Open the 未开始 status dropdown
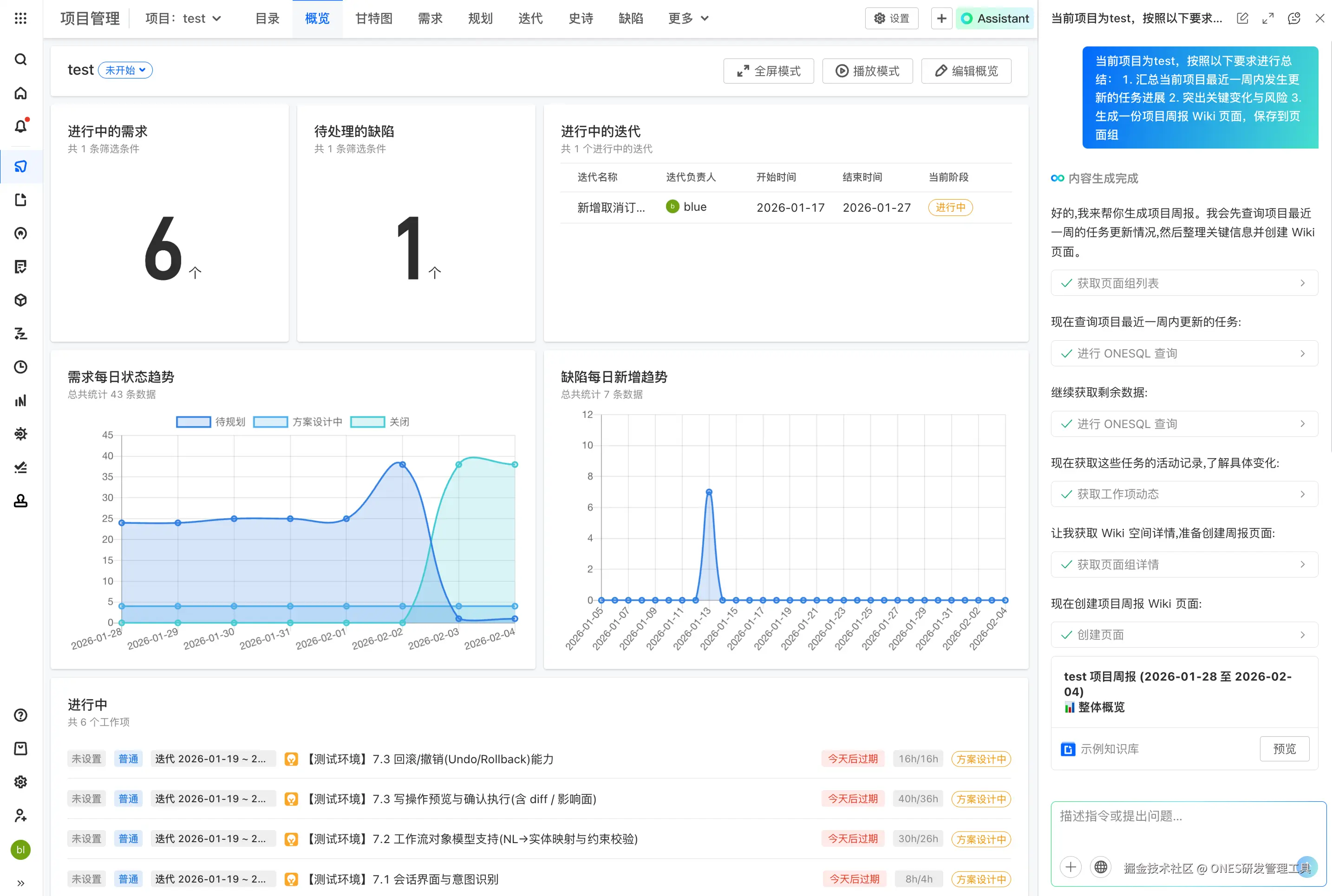Viewport: 1332px width, 896px height. pos(125,70)
